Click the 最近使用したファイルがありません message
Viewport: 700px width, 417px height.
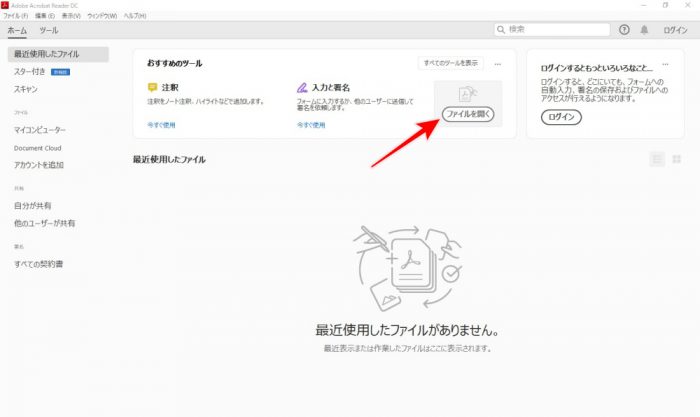[x=407, y=330]
